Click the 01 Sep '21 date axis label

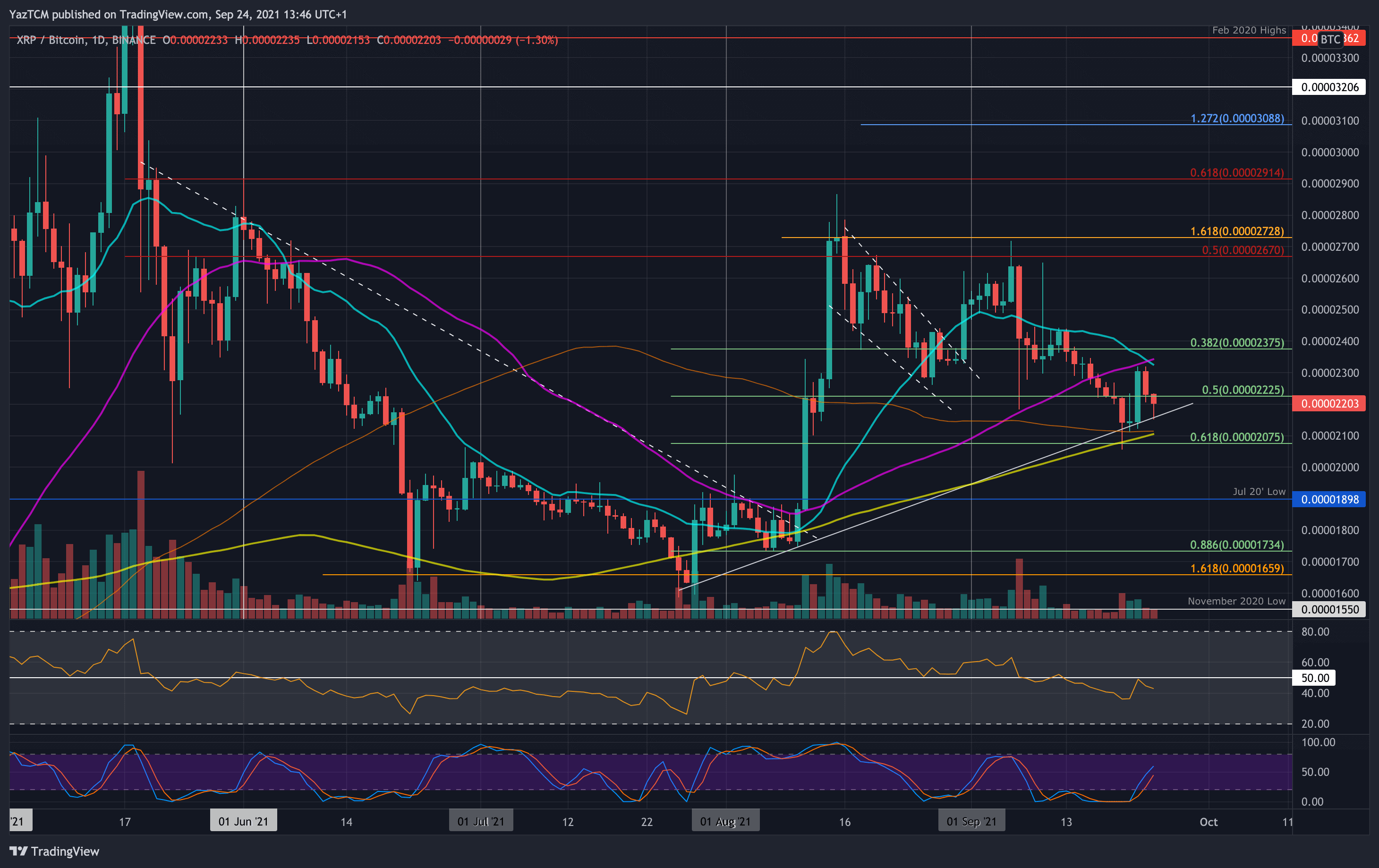coord(971,821)
